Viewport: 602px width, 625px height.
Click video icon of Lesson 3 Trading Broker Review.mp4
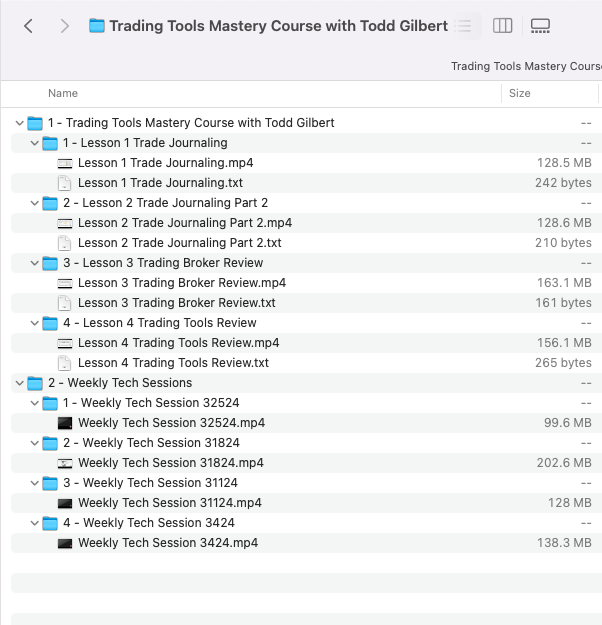65,283
